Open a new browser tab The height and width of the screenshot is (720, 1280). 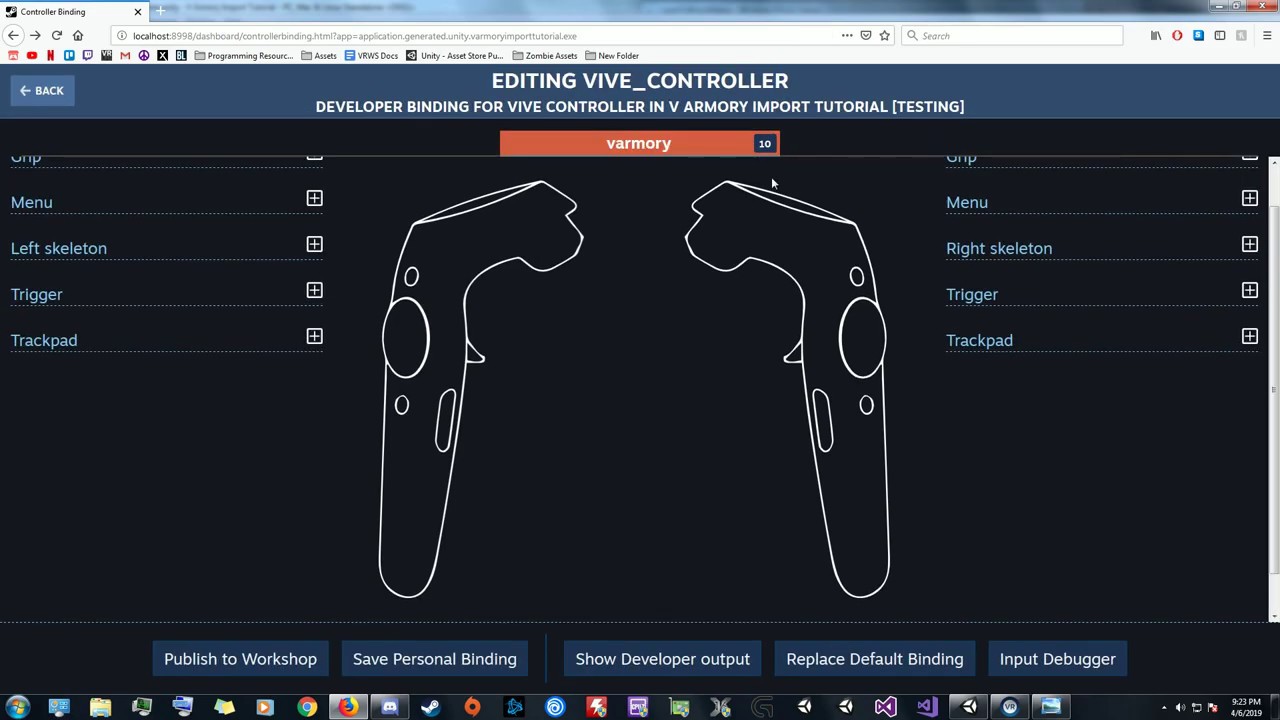coord(160,11)
